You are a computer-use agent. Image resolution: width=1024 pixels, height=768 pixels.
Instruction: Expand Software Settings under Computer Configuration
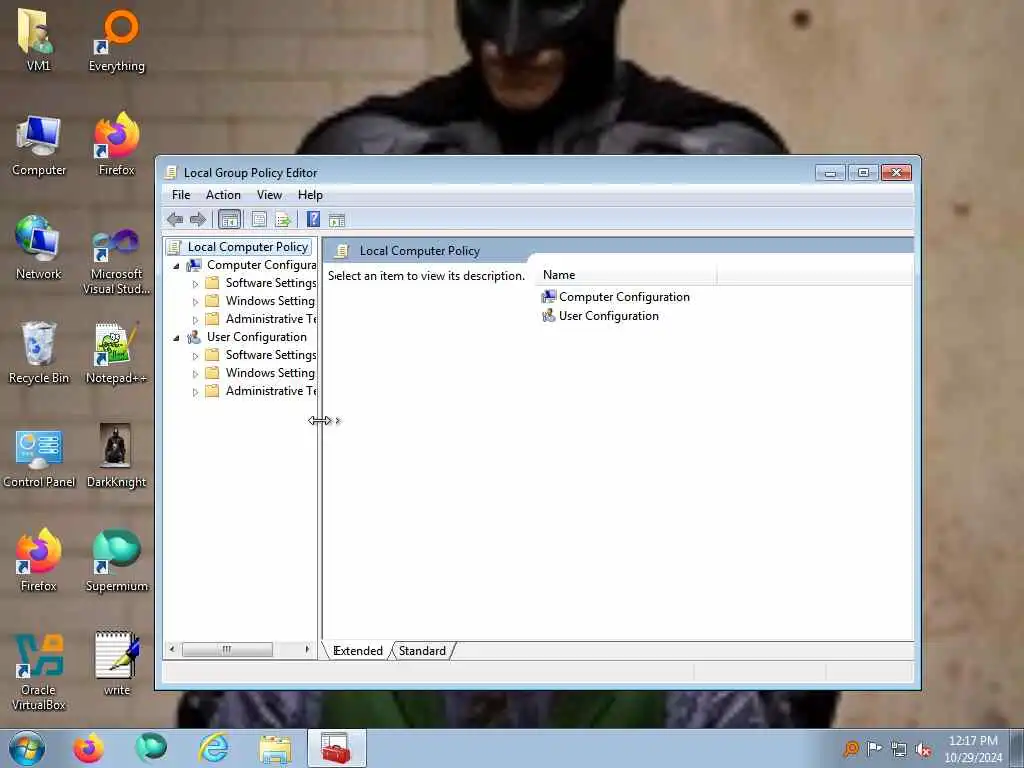tap(195, 284)
